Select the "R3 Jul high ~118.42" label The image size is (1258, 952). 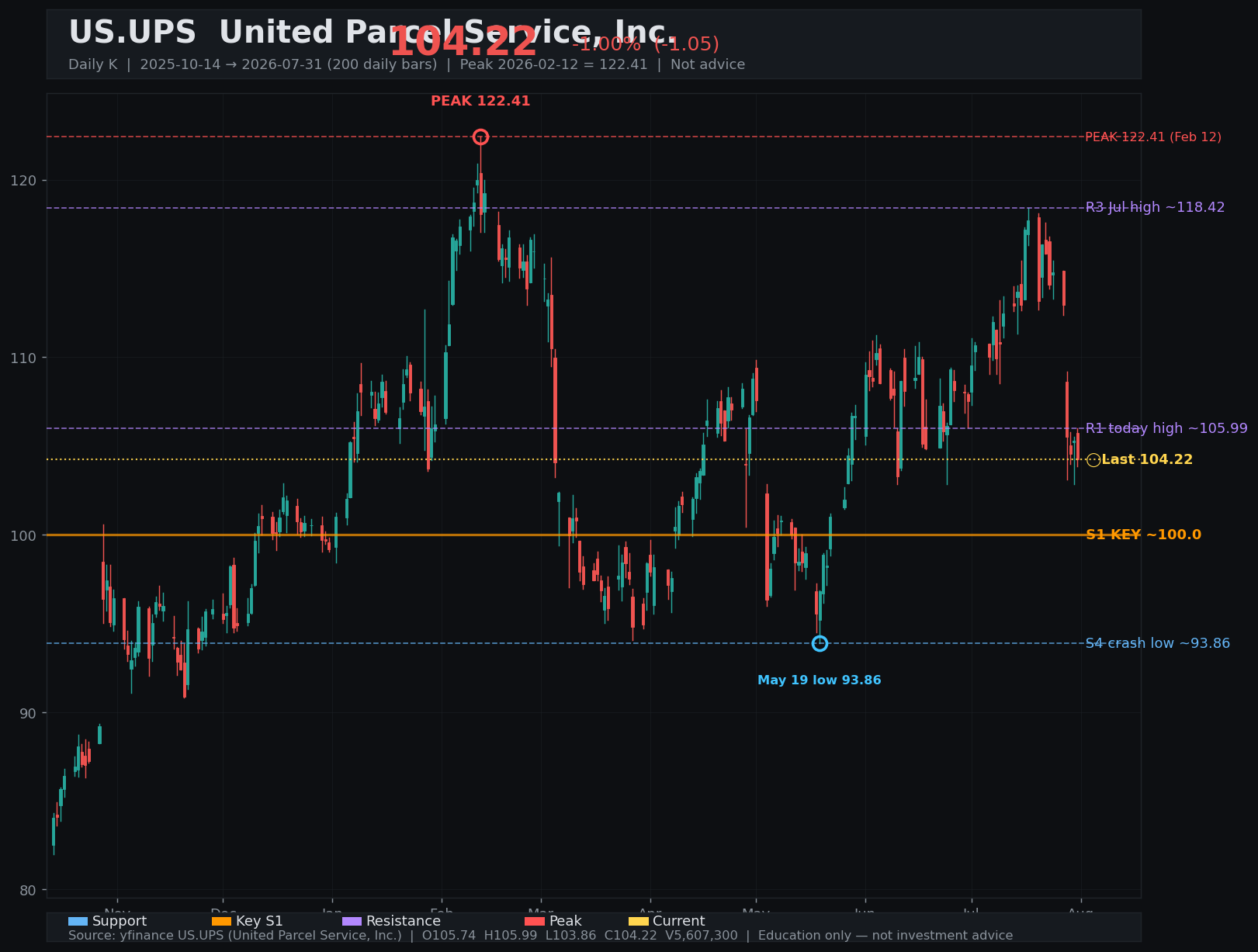pos(1155,208)
